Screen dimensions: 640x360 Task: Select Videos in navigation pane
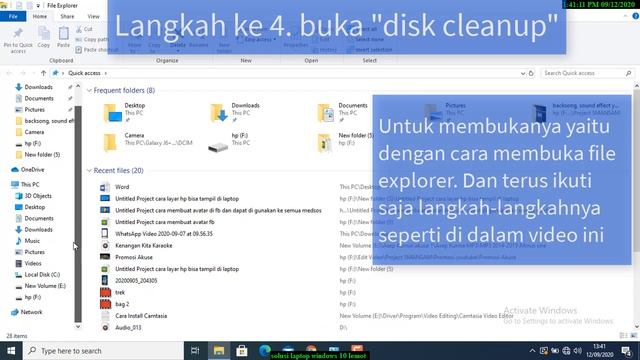(33, 264)
